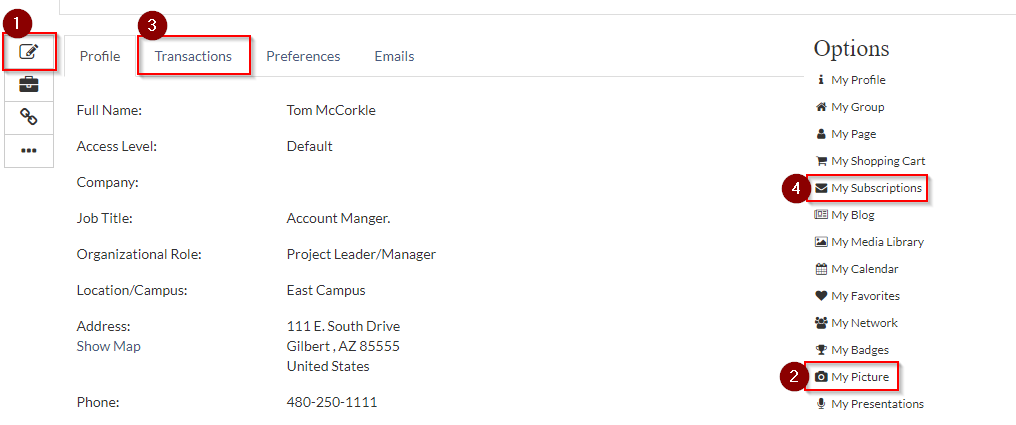Open My Shopping Cart cart icon
The width and height of the screenshot is (1016, 425).
pos(821,161)
